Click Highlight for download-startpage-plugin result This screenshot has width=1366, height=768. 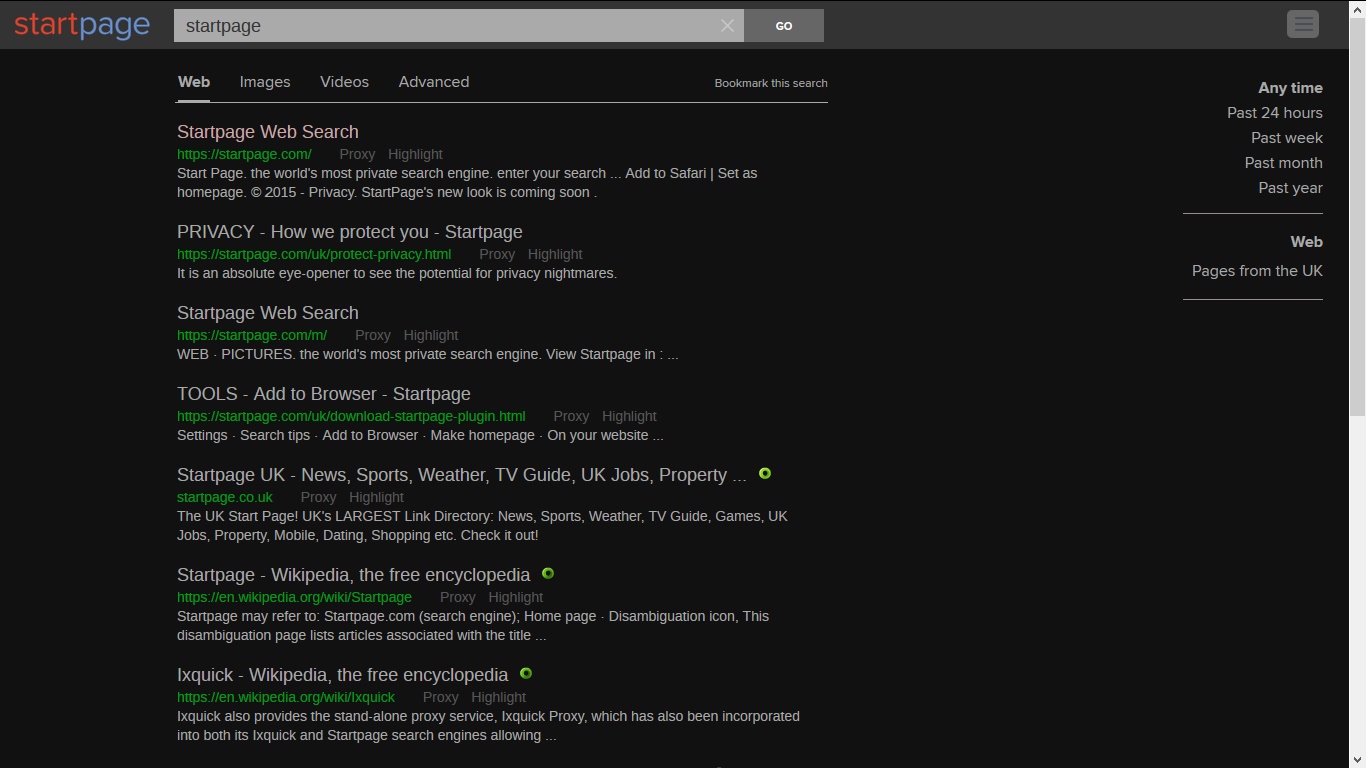tap(629, 416)
